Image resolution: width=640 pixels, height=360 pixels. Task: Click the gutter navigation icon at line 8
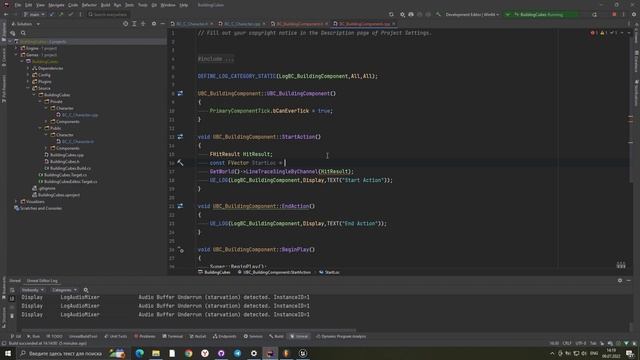[180, 93]
